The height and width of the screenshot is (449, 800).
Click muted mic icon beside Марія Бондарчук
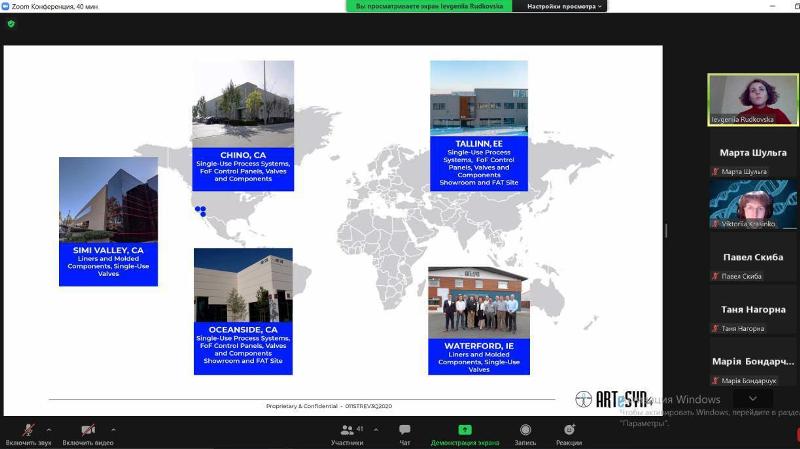pos(715,381)
